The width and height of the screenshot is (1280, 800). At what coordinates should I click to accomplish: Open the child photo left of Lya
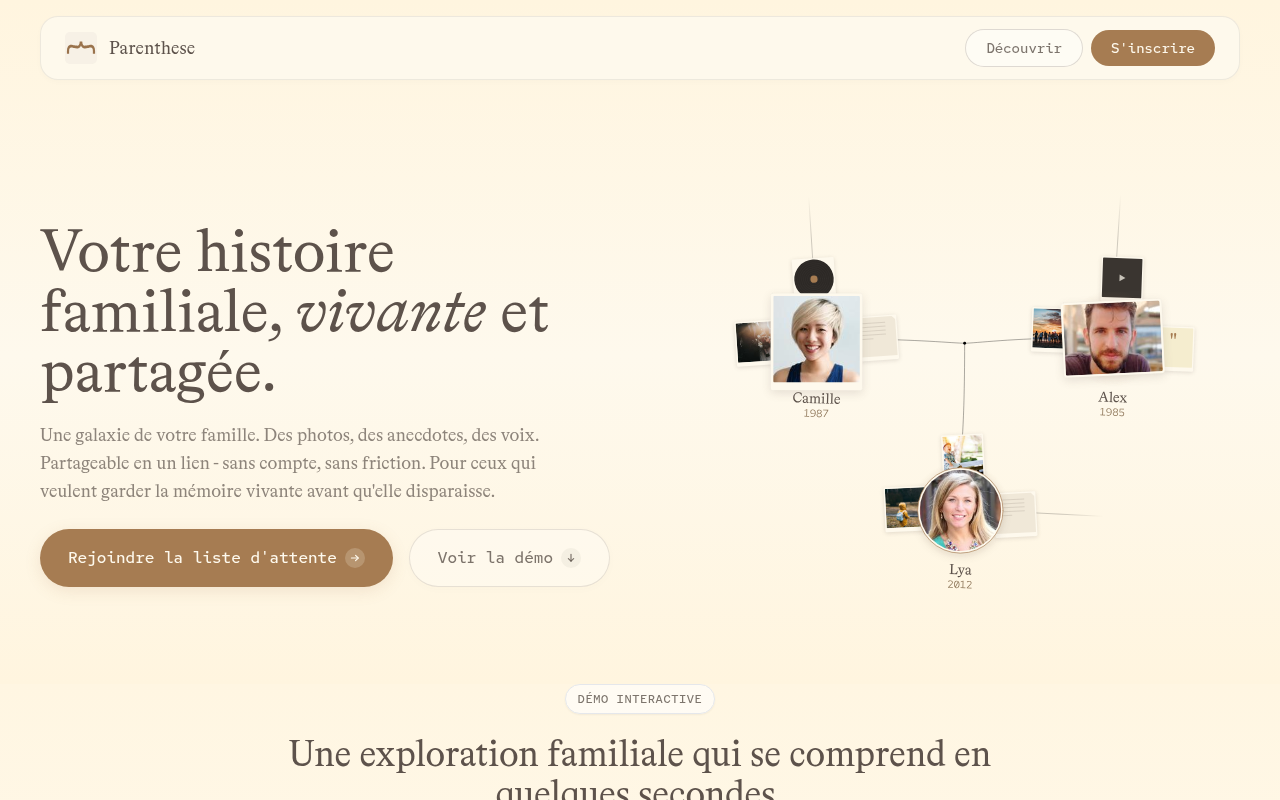903,508
